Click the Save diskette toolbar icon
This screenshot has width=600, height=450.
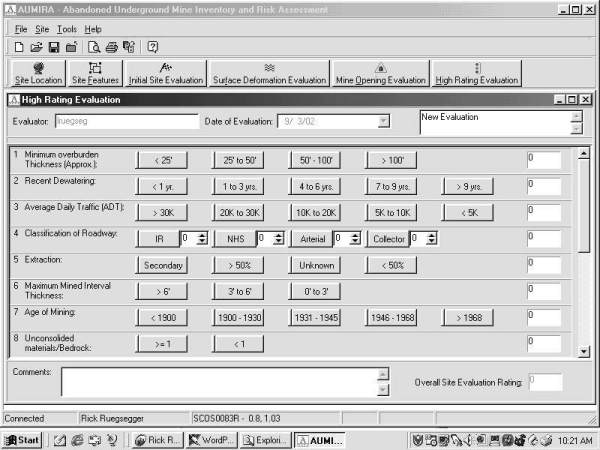click(x=54, y=47)
